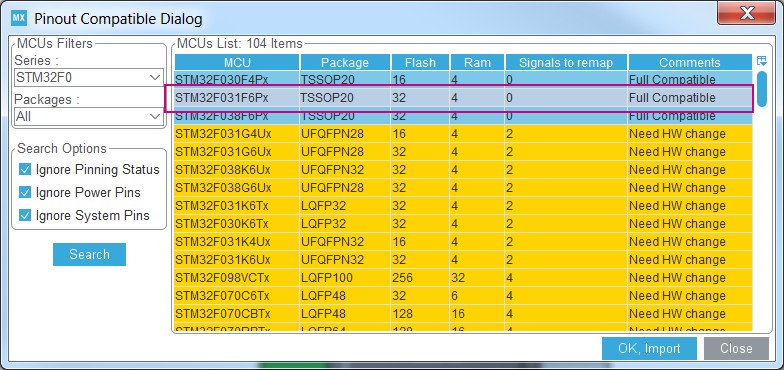This screenshot has width=784, height=370.
Task: Select the STM32F070C6Tx row
Action: (464, 296)
